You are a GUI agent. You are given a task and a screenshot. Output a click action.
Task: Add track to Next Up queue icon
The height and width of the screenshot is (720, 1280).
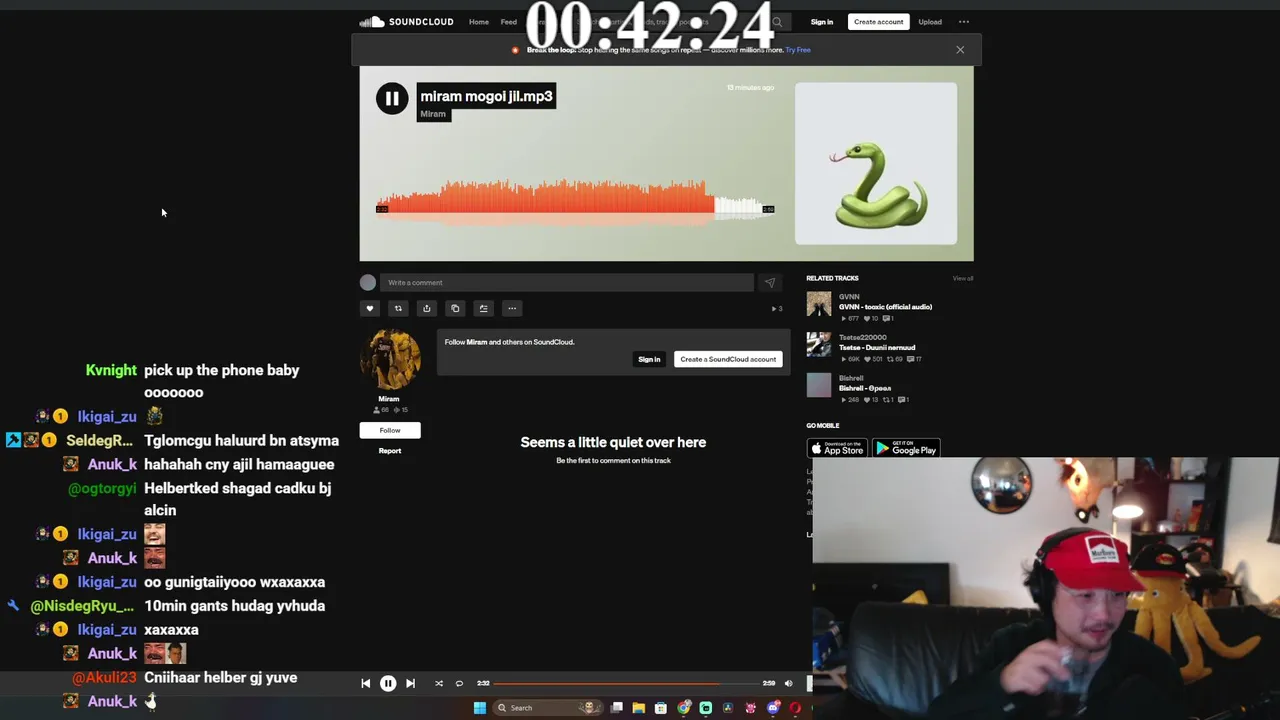coord(483,308)
